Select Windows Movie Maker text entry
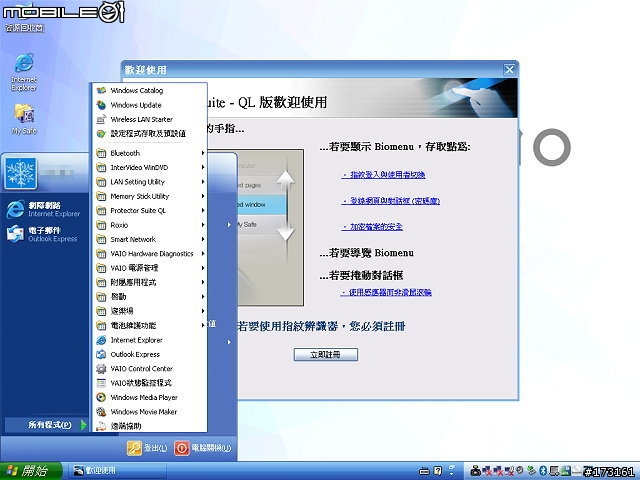Screen dimensions: 640x480 click(x=144, y=412)
